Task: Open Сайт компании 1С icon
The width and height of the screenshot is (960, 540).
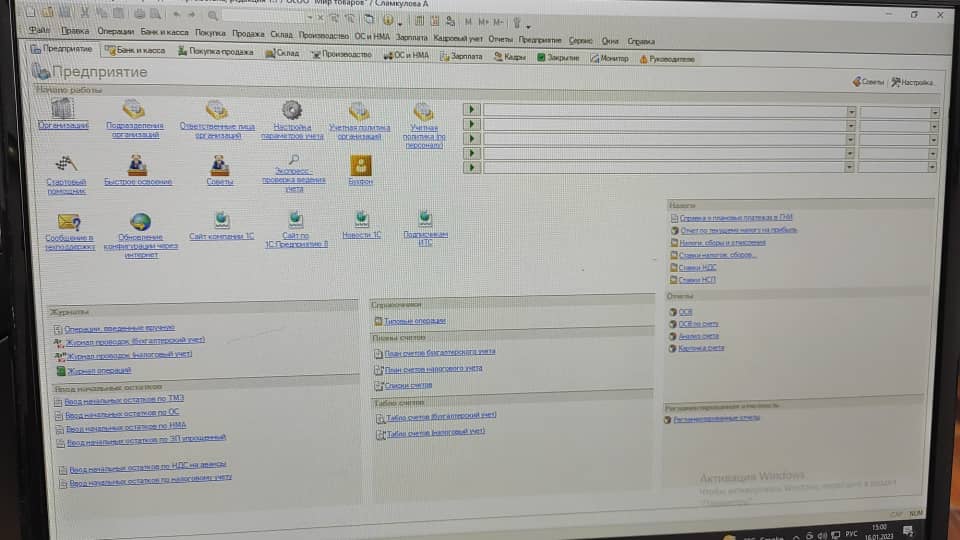Action: (x=222, y=219)
